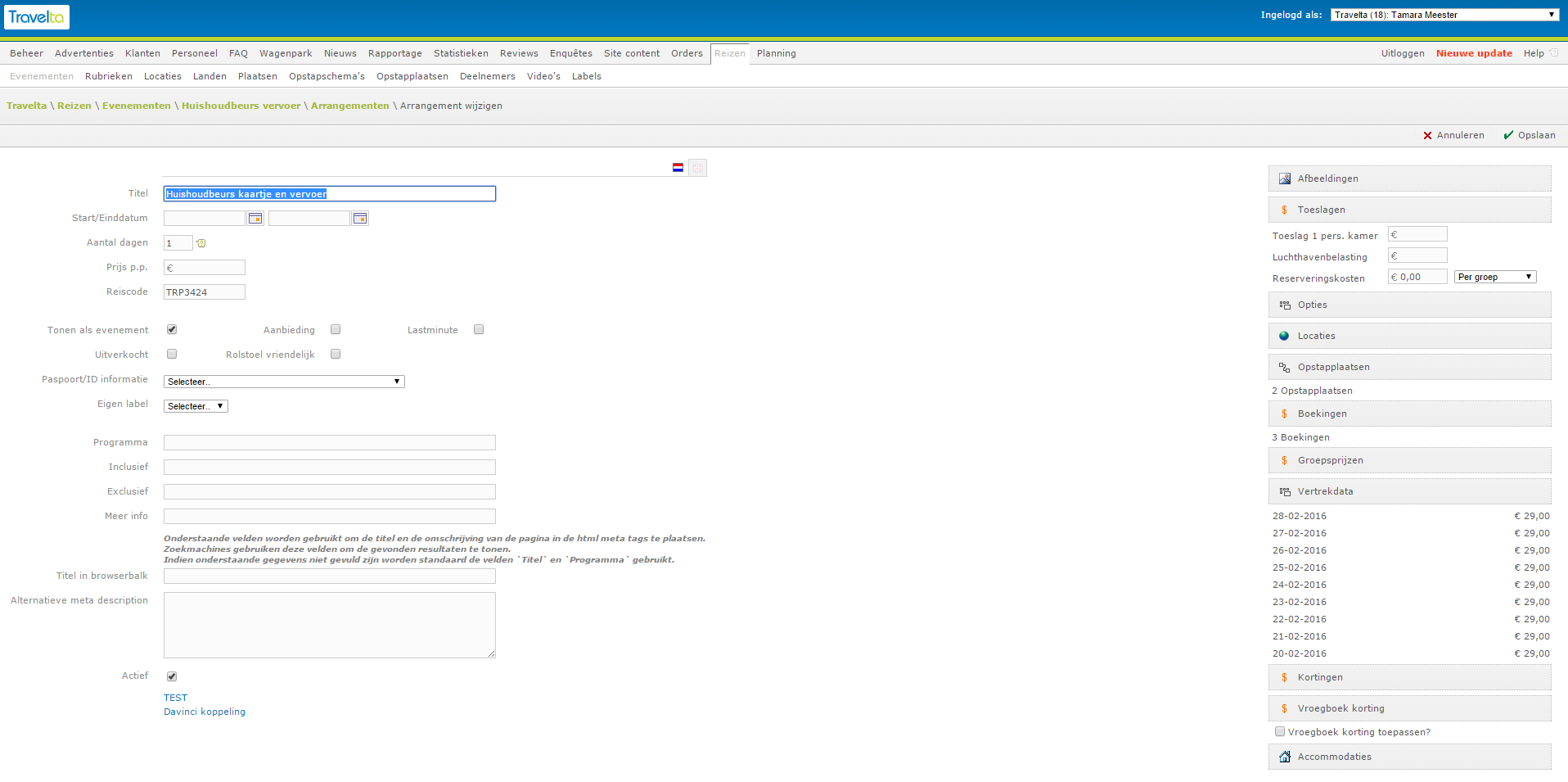Click the Kortingen dollar icon
Screen dimensions: 1568x782
pos(1284,678)
